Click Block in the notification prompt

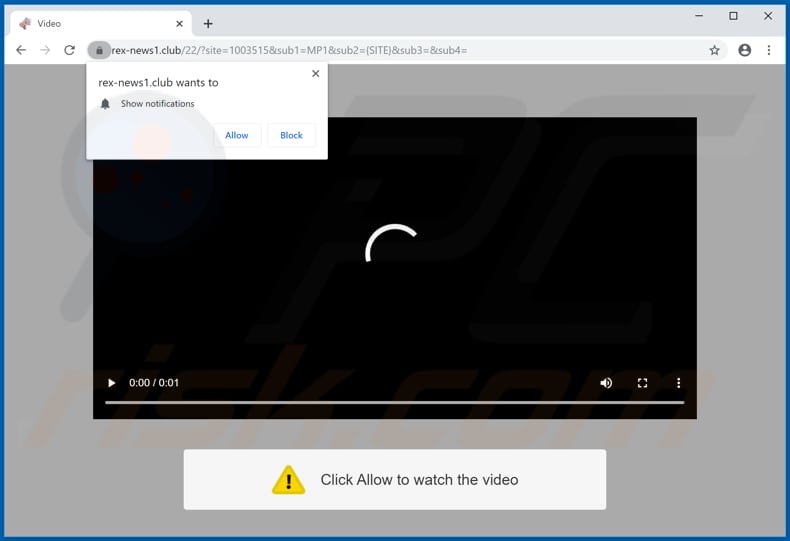point(291,135)
